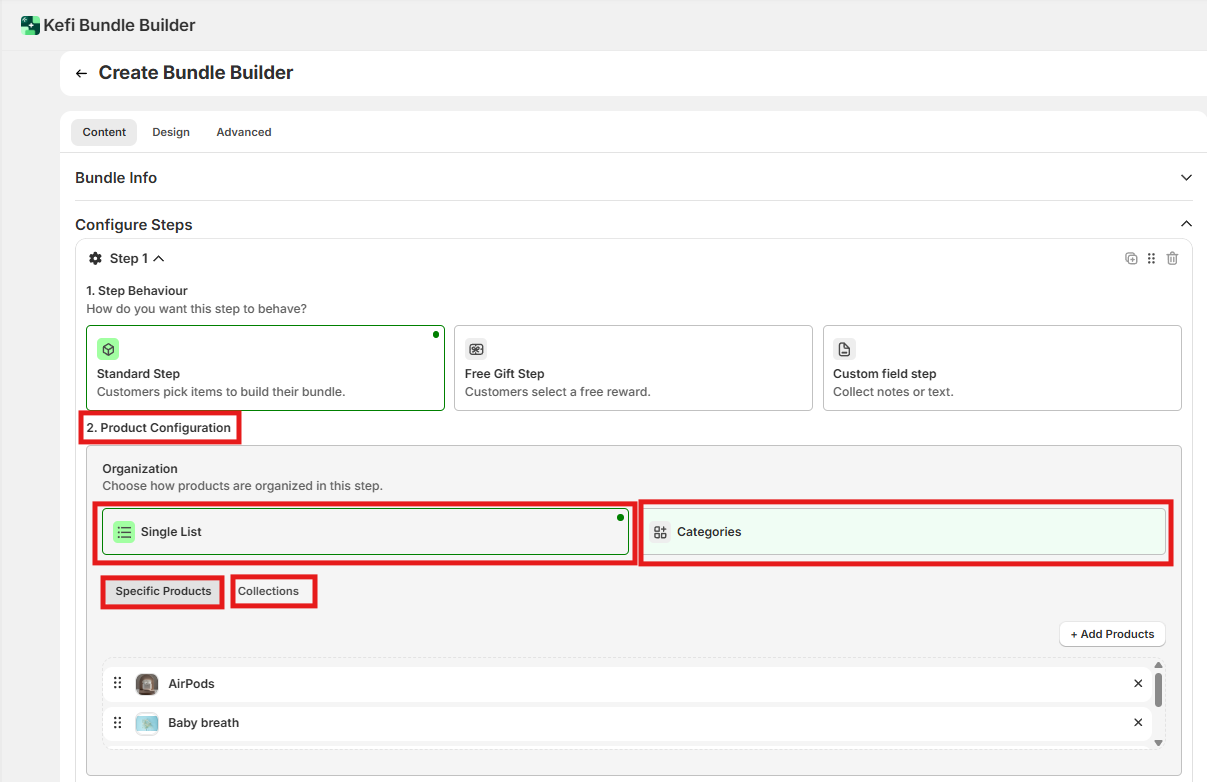Choose Single List organization option

(x=365, y=532)
